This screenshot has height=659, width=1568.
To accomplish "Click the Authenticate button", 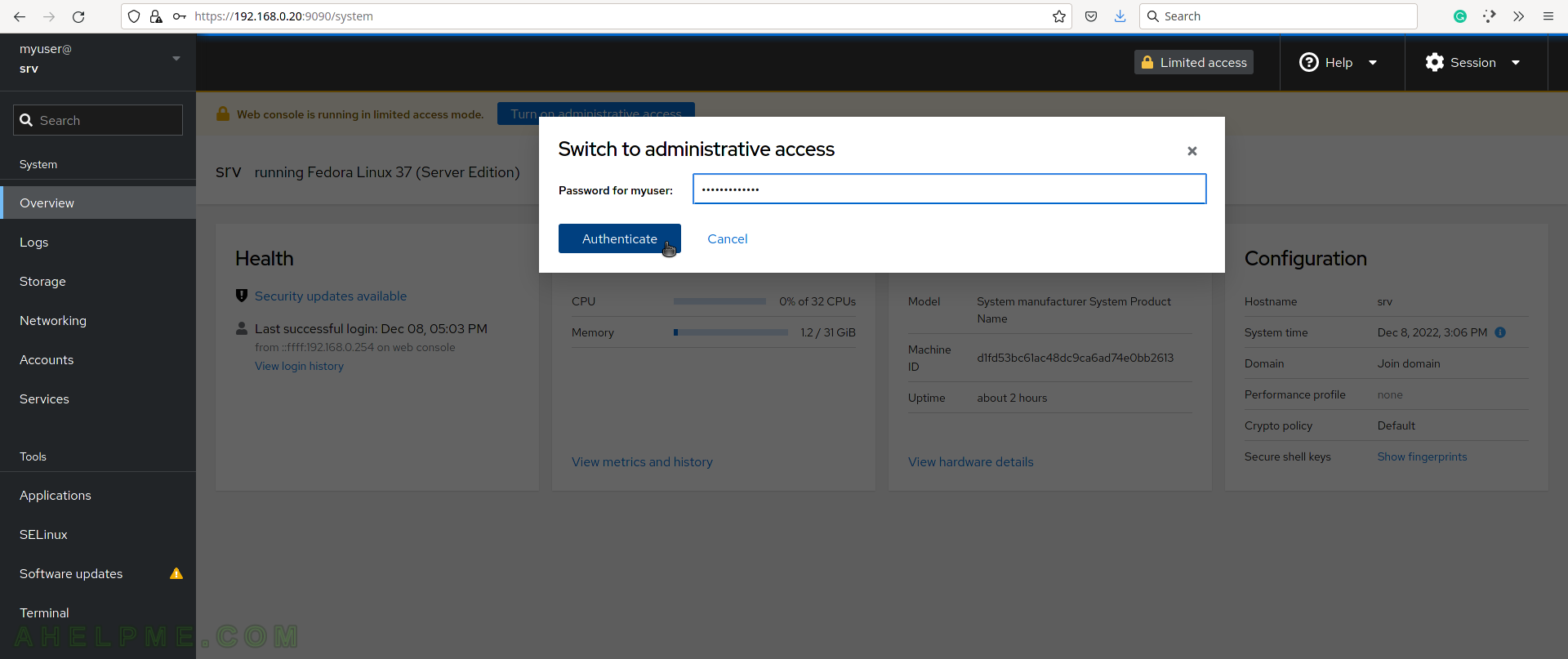I will tap(619, 238).
